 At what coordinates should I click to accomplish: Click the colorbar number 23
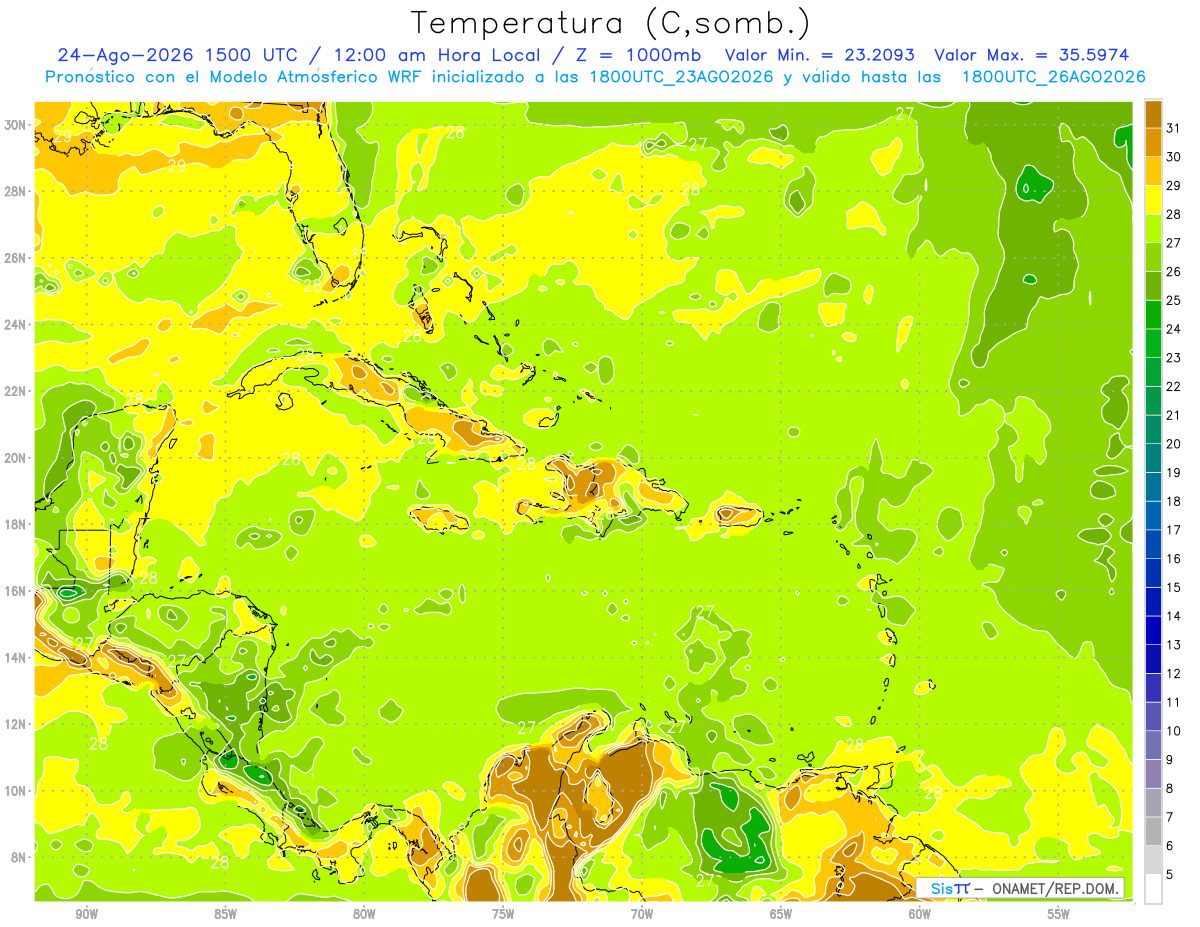pyautogui.click(x=1174, y=358)
